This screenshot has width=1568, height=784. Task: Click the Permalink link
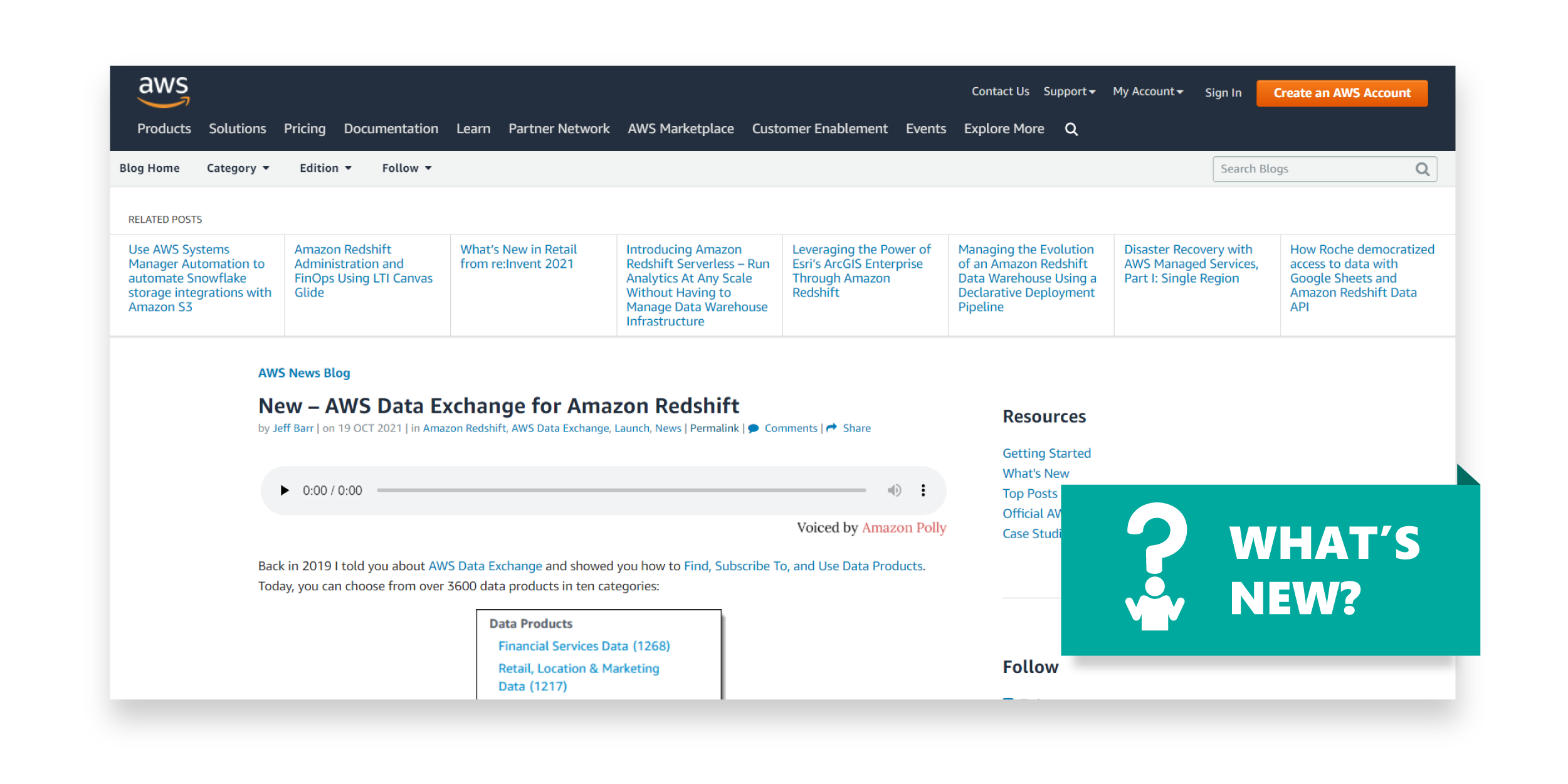click(715, 428)
